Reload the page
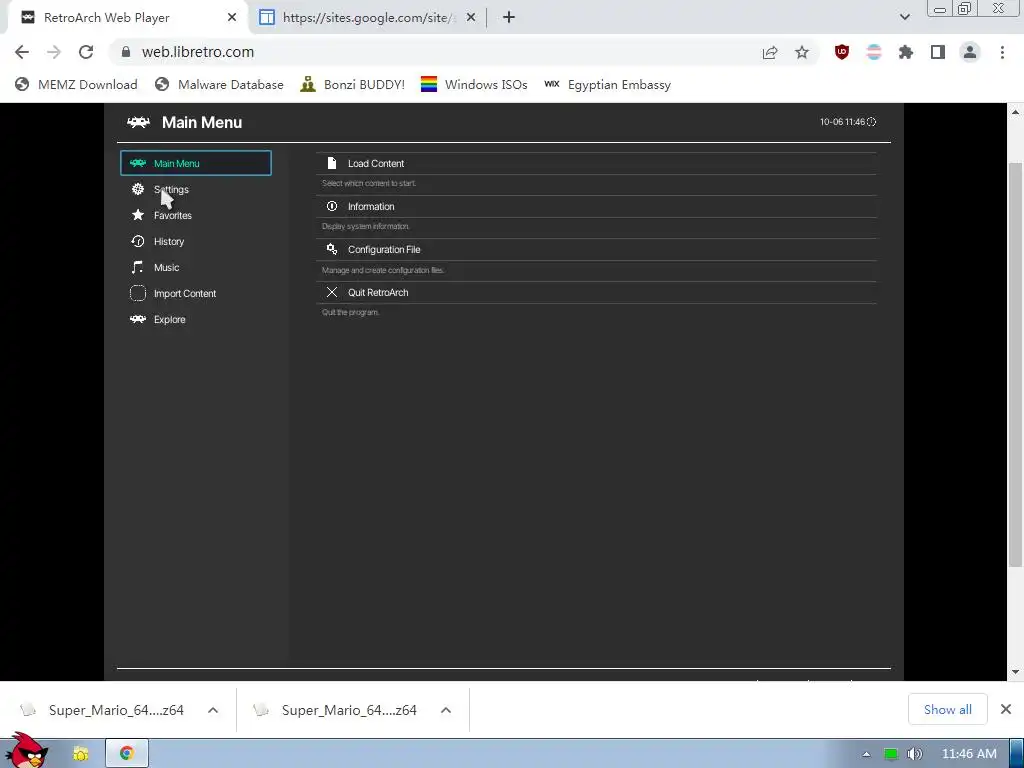 [86, 52]
